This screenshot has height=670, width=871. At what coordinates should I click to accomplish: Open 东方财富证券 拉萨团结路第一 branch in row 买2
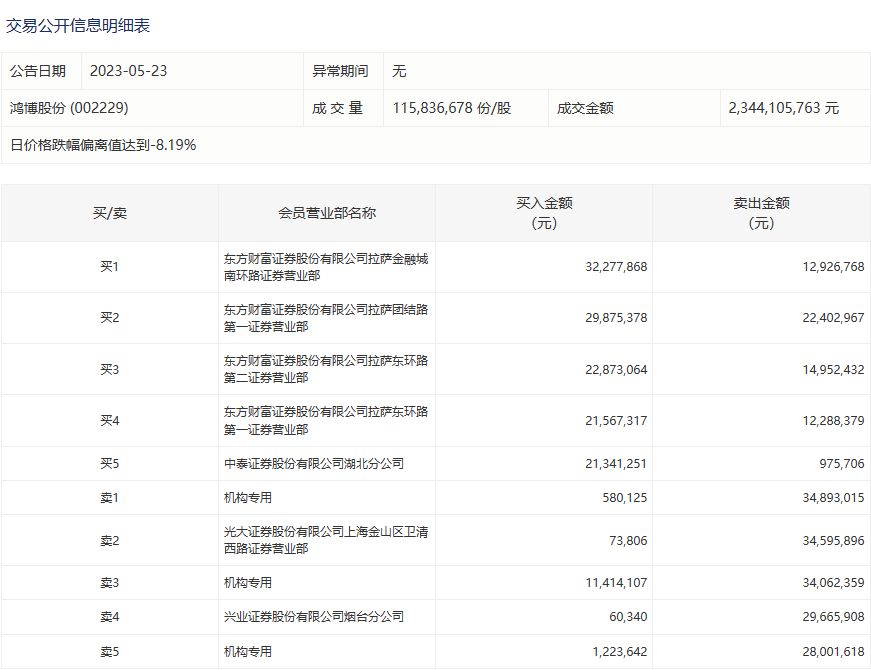[x=326, y=318]
